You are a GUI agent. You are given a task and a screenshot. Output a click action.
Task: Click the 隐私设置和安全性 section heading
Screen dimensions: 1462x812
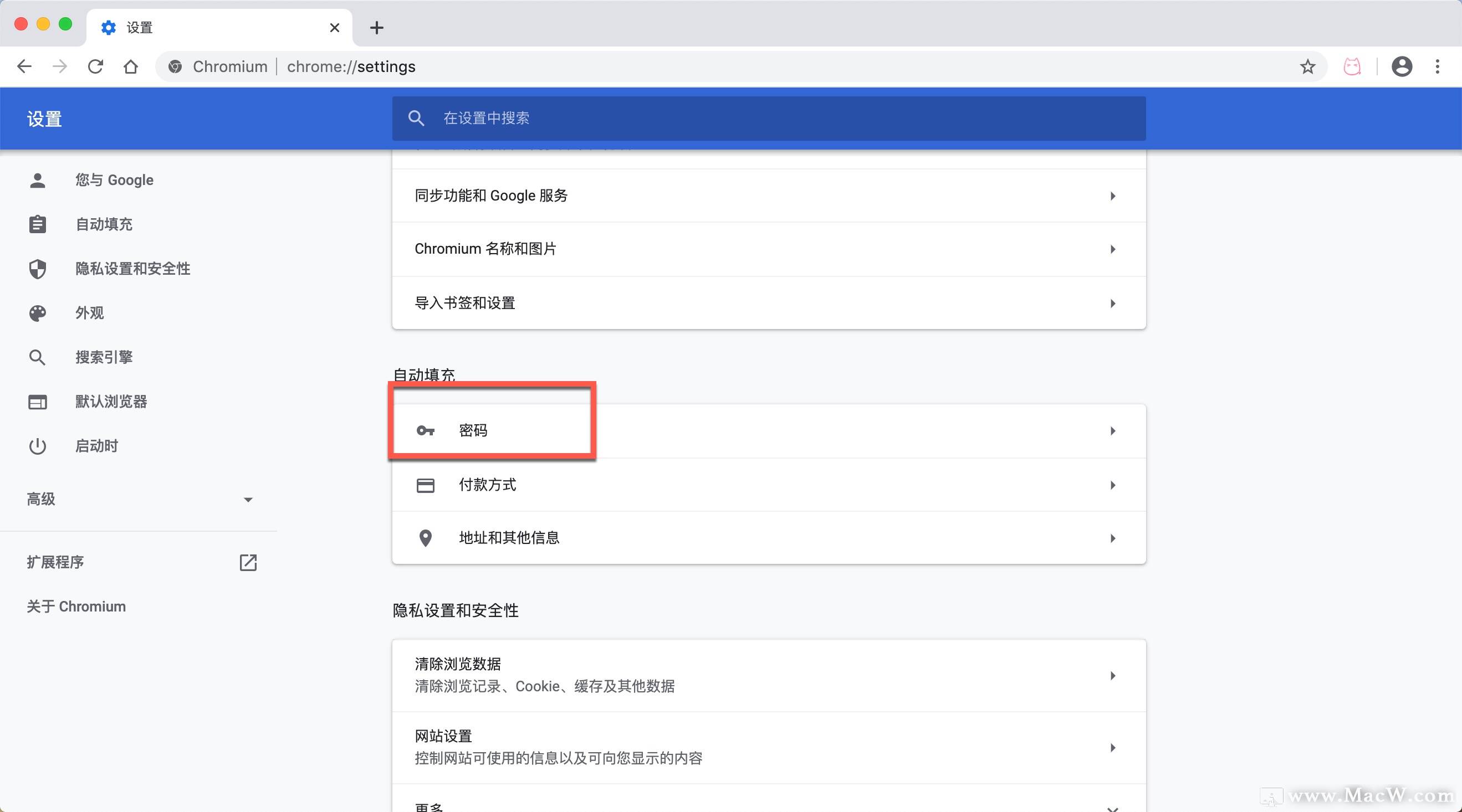[x=456, y=610]
